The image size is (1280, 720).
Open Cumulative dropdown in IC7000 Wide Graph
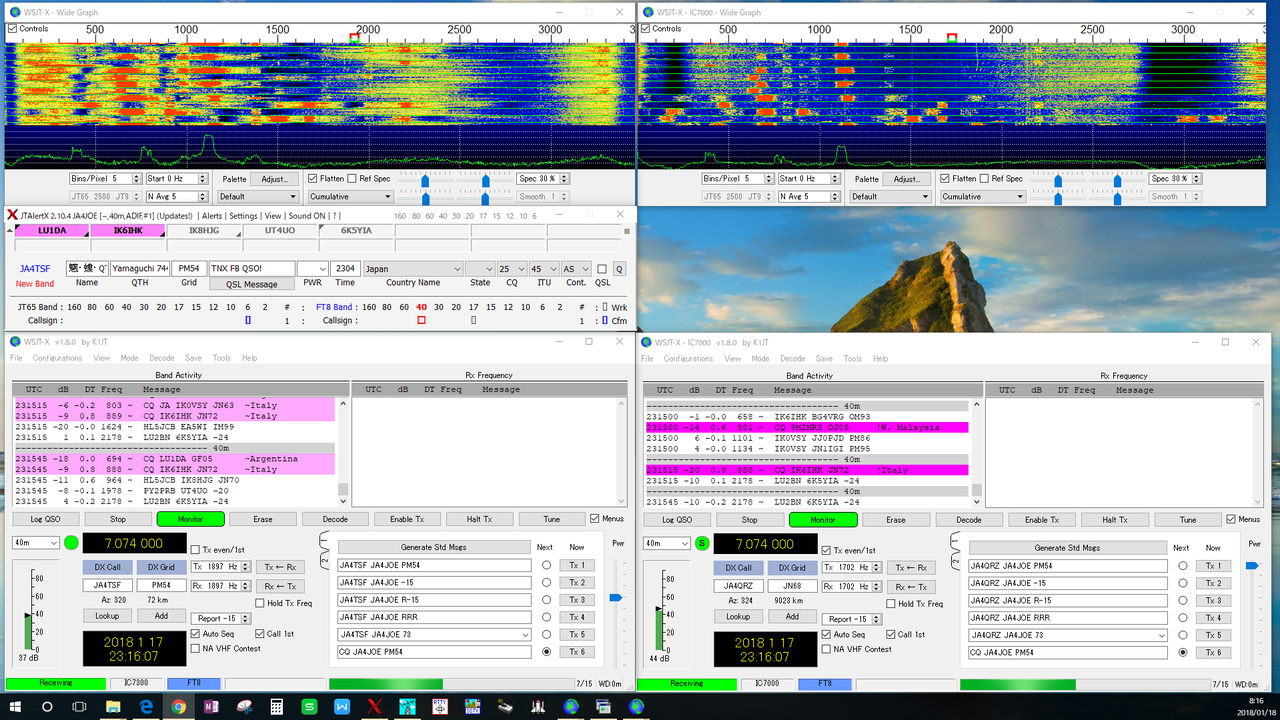click(x=982, y=197)
